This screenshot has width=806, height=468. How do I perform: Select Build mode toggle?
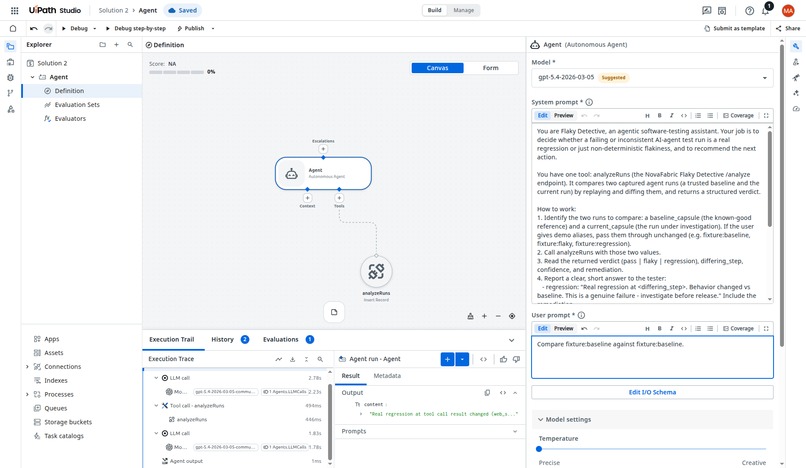435,10
